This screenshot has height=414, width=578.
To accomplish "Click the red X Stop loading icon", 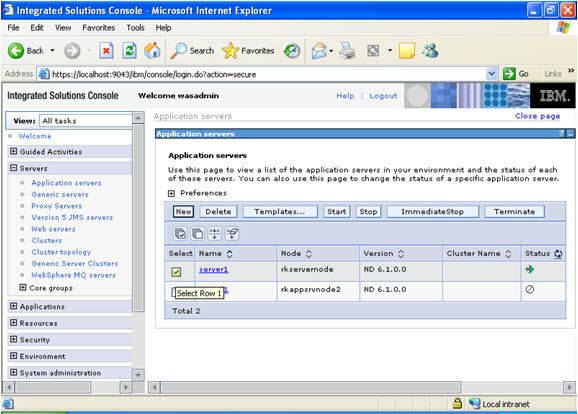I will 106,51.
